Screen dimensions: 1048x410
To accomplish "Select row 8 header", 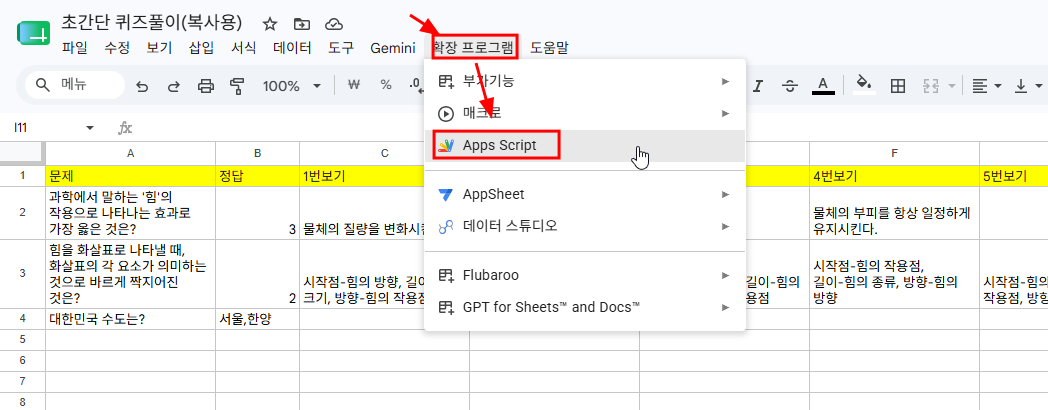I will point(22,402).
